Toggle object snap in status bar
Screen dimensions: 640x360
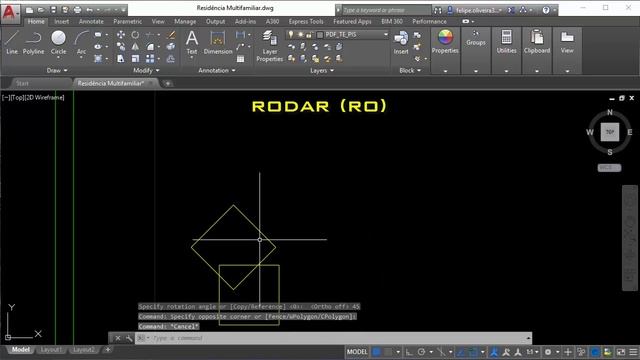tap(473, 351)
